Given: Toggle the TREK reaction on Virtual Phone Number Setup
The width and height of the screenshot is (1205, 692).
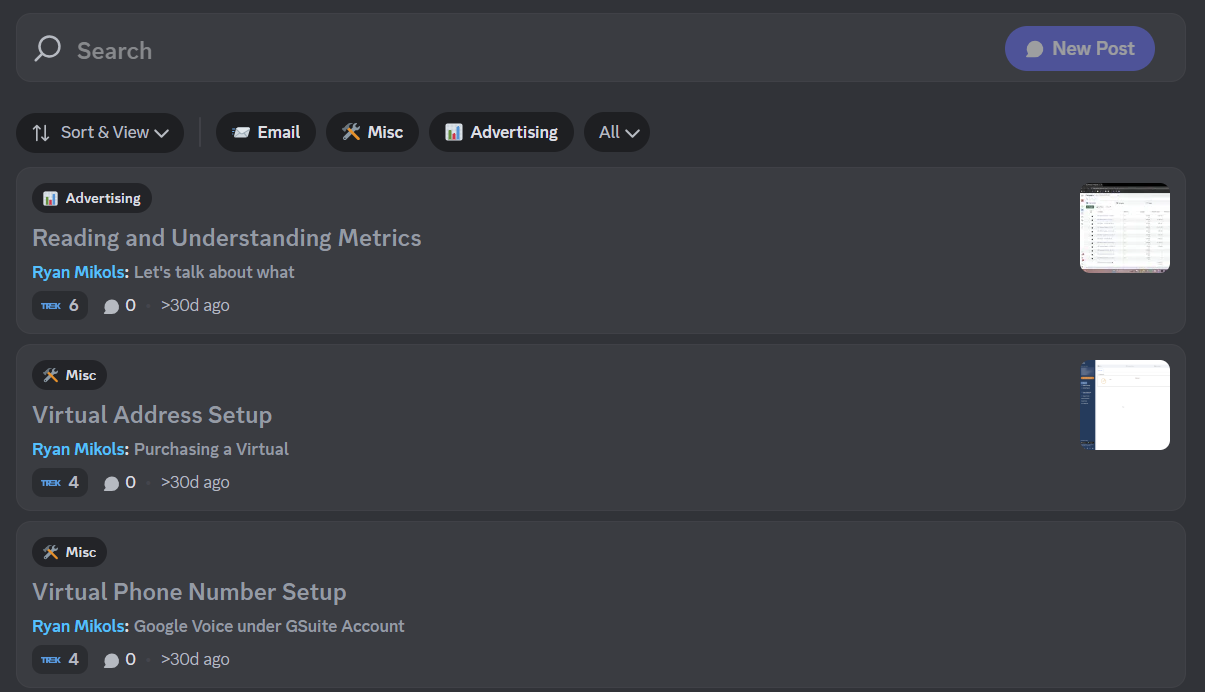Looking at the screenshot, I should coord(60,659).
